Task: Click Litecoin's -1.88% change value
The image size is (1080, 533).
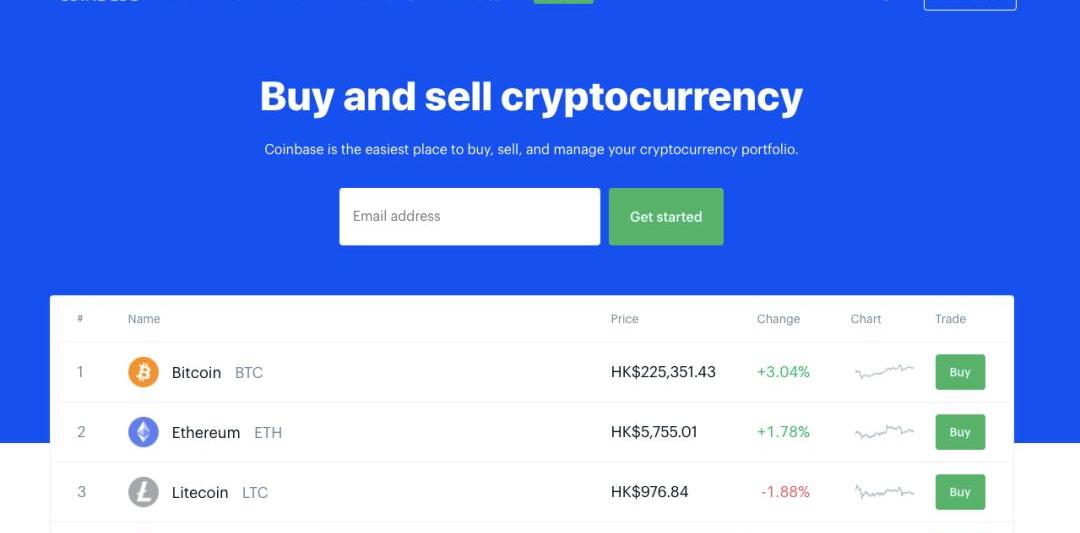Action: [x=785, y=492]
